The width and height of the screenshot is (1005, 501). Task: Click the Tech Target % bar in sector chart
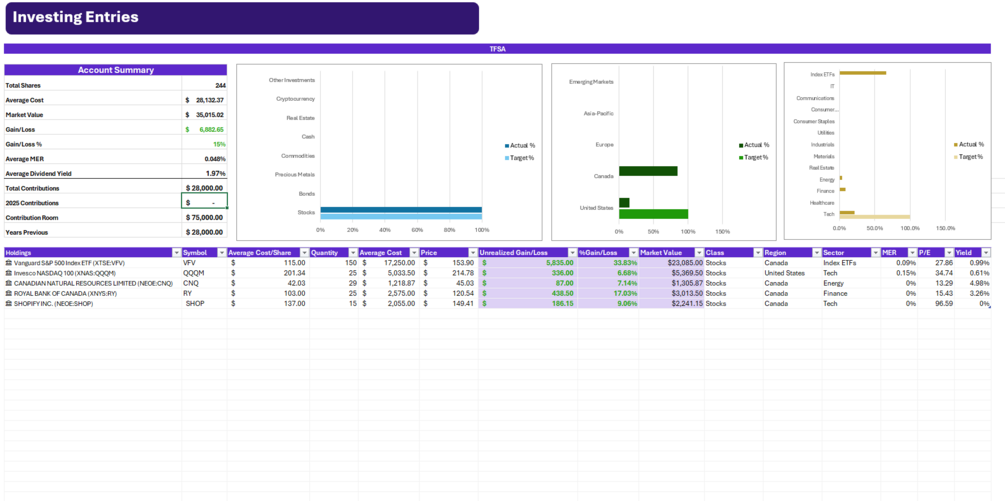point(874,217)
